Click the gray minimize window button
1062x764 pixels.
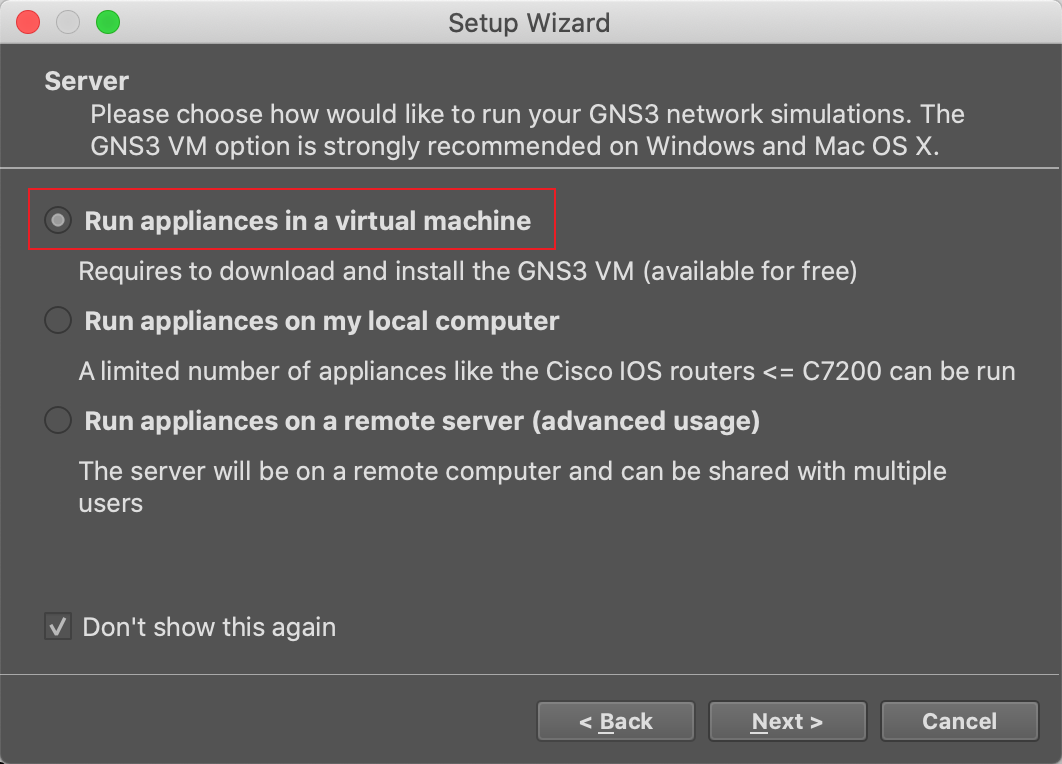(x=68, y=21)
